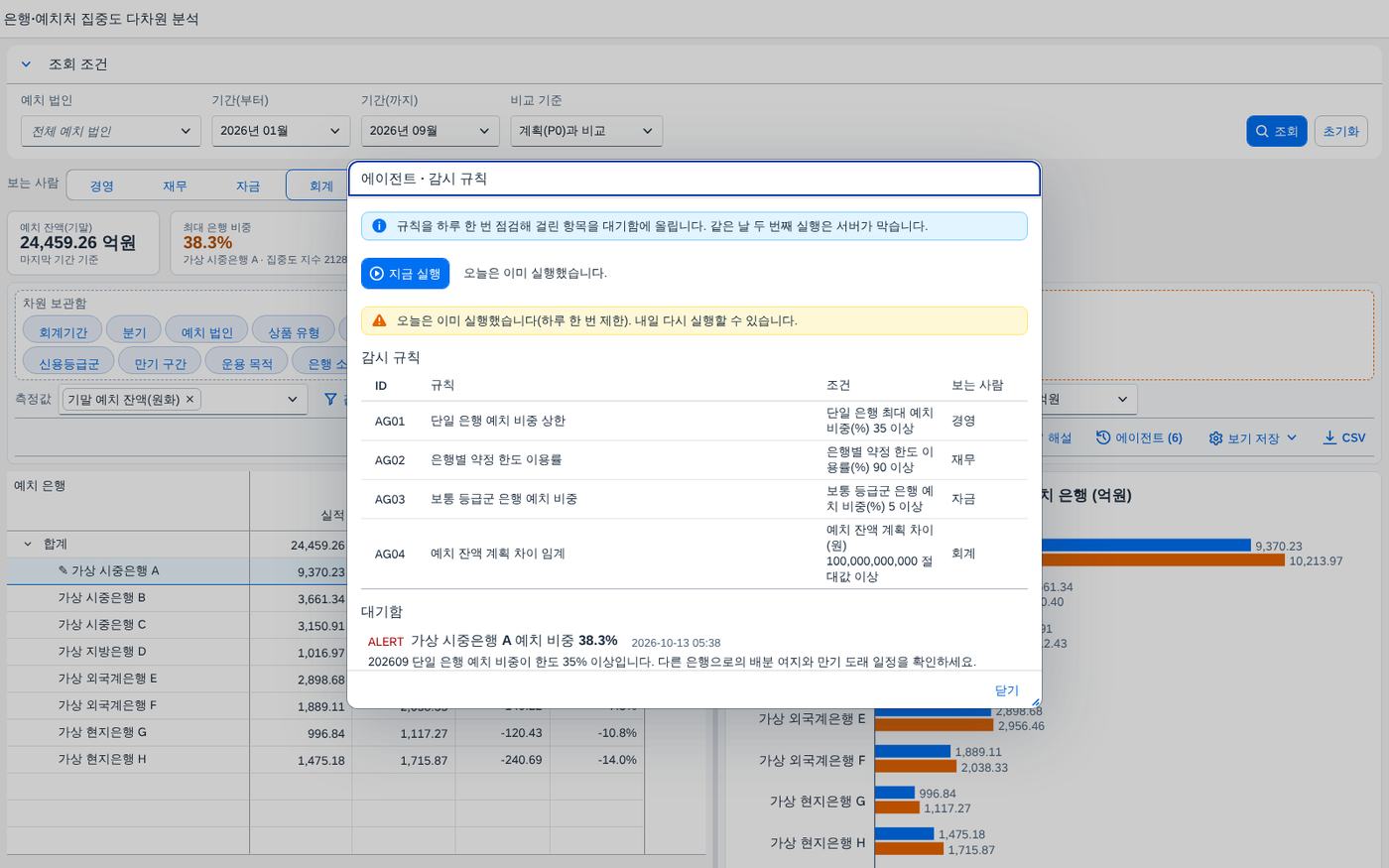
Task: Click the warning triangle icon in yellow banner
Action: (379, 320)
